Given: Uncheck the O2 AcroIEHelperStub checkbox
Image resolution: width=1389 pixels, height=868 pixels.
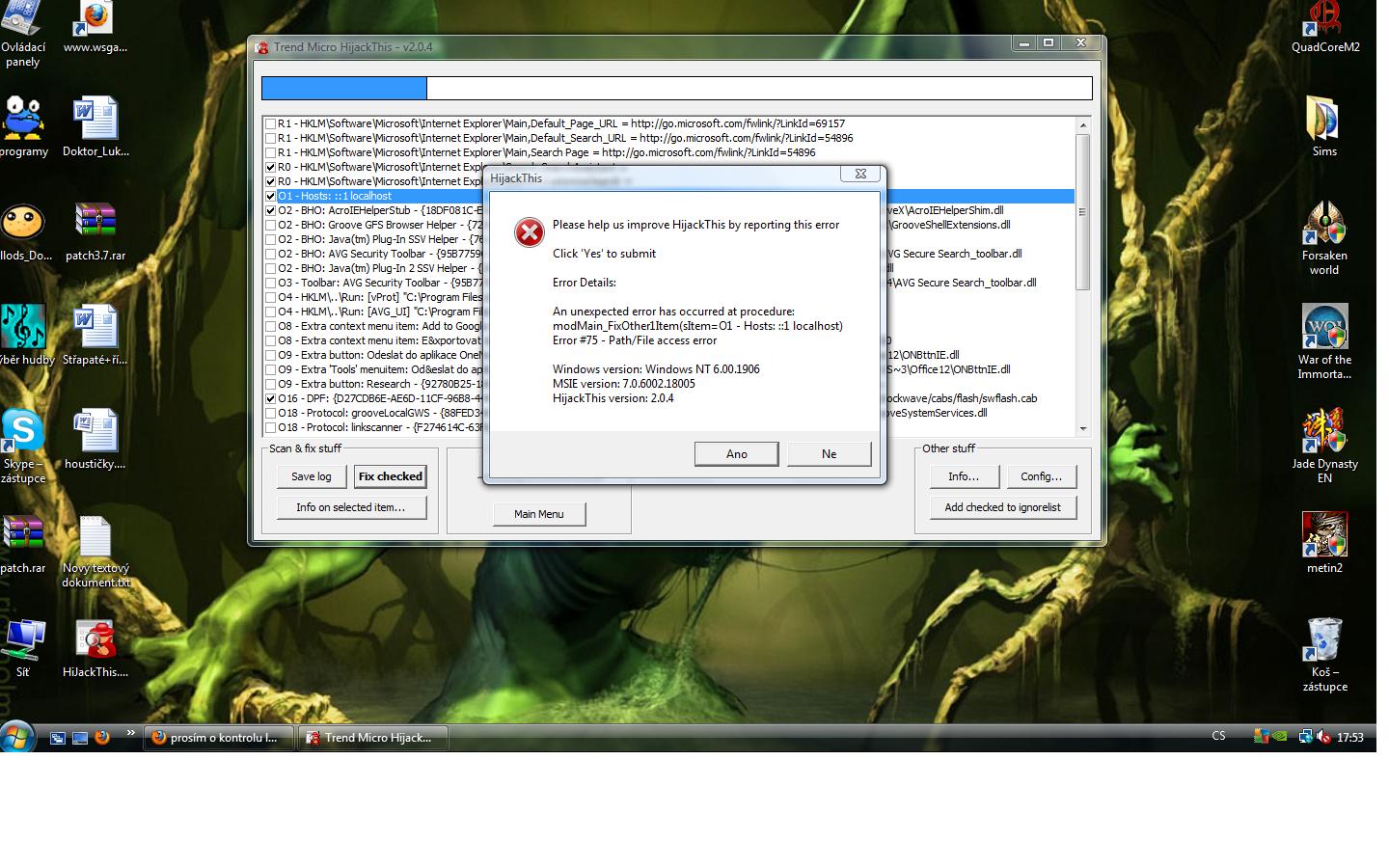Looking at the screenshot, I should pyautogui.click(x=271, y=210).
